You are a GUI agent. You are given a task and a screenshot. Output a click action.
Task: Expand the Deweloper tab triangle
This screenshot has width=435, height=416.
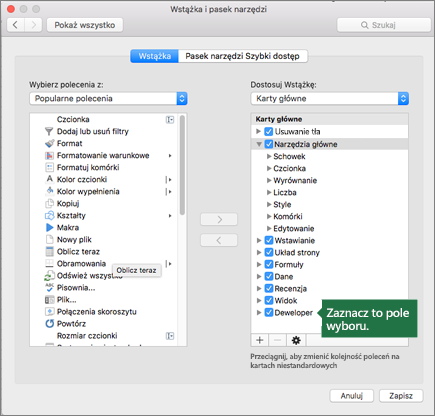[x=259, y=312]
